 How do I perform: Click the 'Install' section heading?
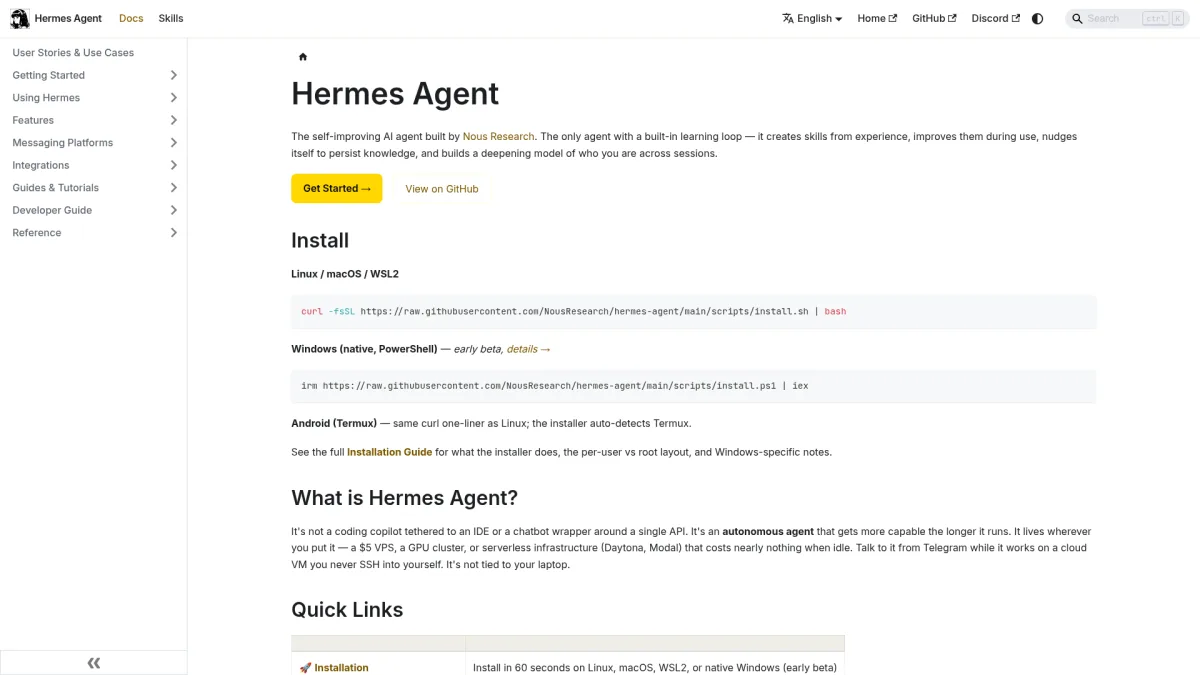tap(320, 240)
